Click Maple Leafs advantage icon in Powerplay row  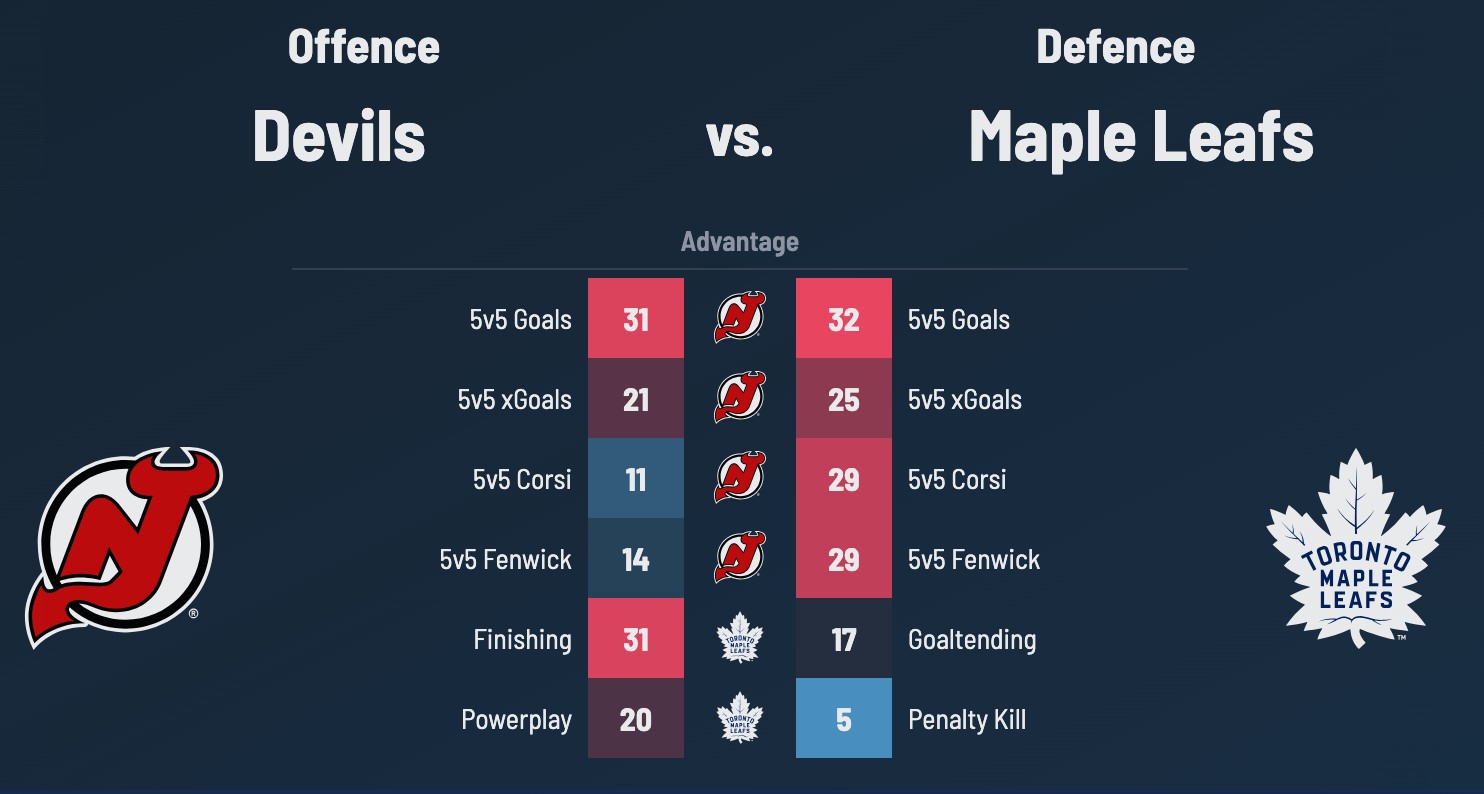coord(740,718)
